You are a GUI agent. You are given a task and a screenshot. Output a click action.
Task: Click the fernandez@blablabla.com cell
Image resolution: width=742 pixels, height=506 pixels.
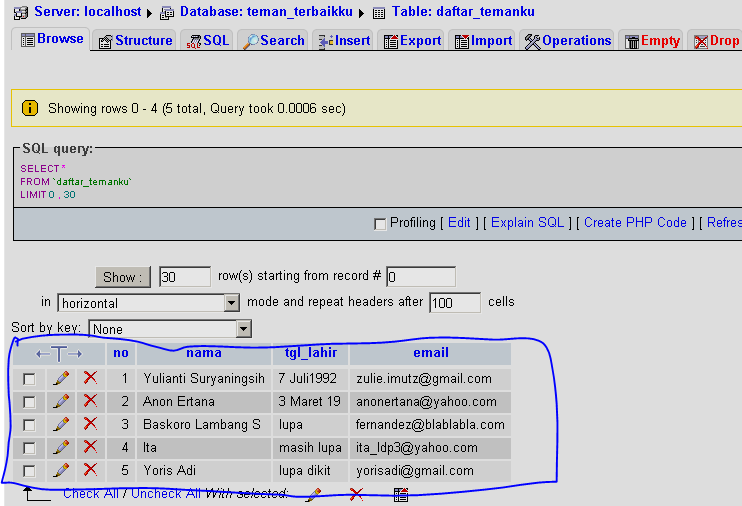pyautogui.click(x=430, y=425)
